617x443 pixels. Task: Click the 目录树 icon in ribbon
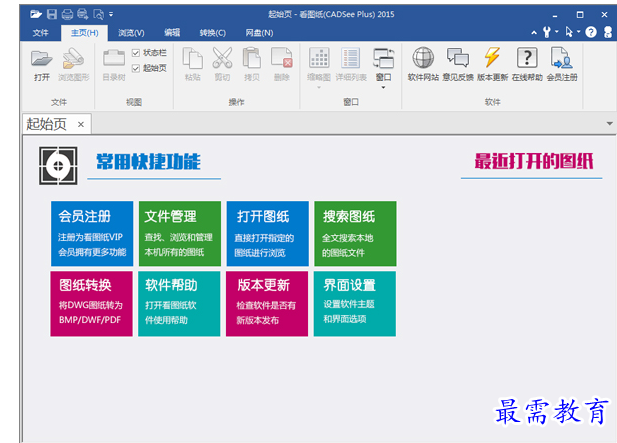coord(114,58)
